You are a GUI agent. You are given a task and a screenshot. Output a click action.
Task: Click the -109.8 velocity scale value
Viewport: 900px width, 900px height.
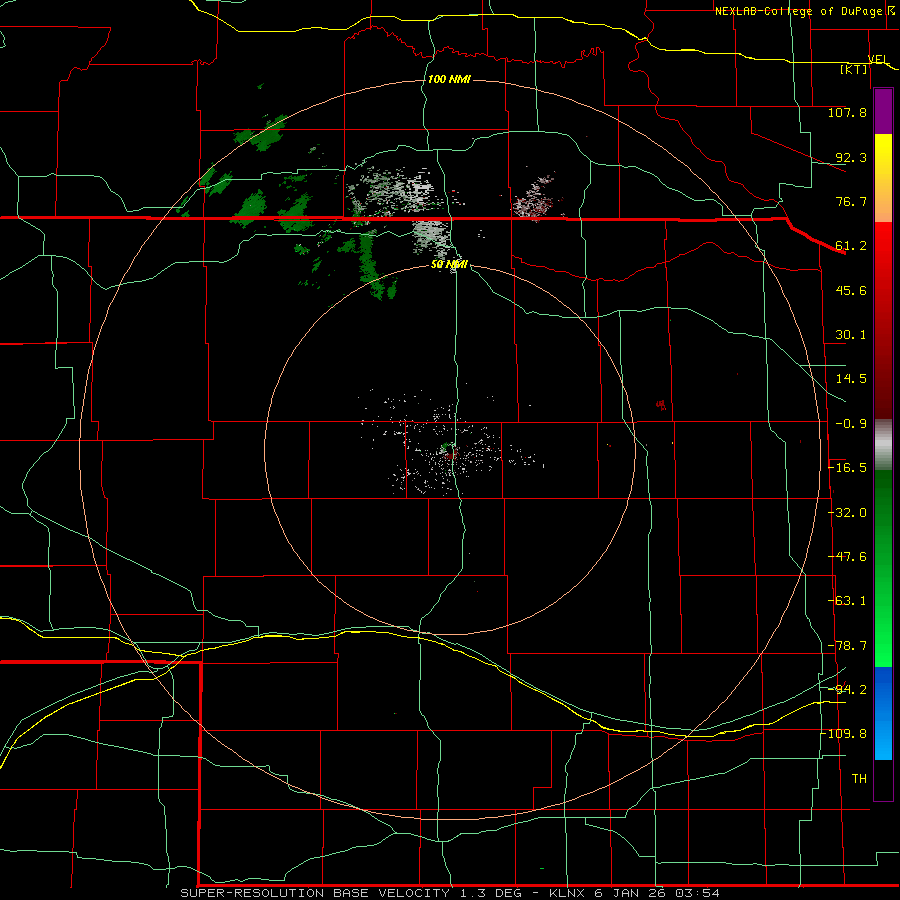845,734
